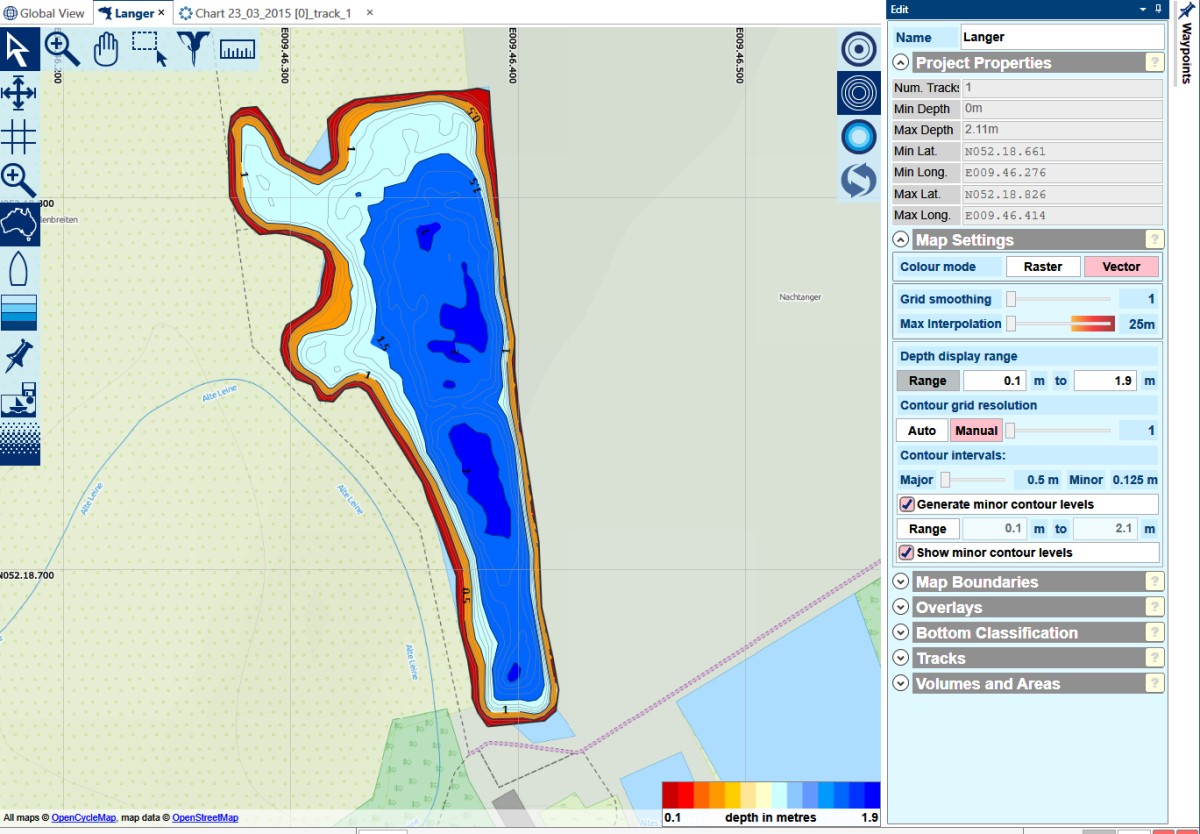Activate the rectangle selection tool

coord(150,49)
